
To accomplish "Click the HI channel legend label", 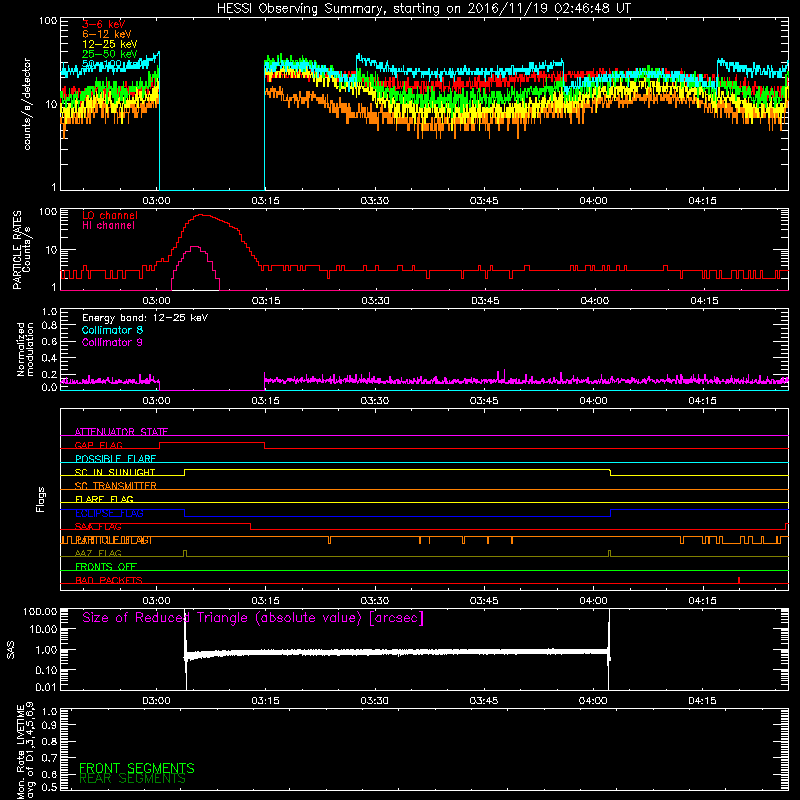I will click(x=108, y=226).
